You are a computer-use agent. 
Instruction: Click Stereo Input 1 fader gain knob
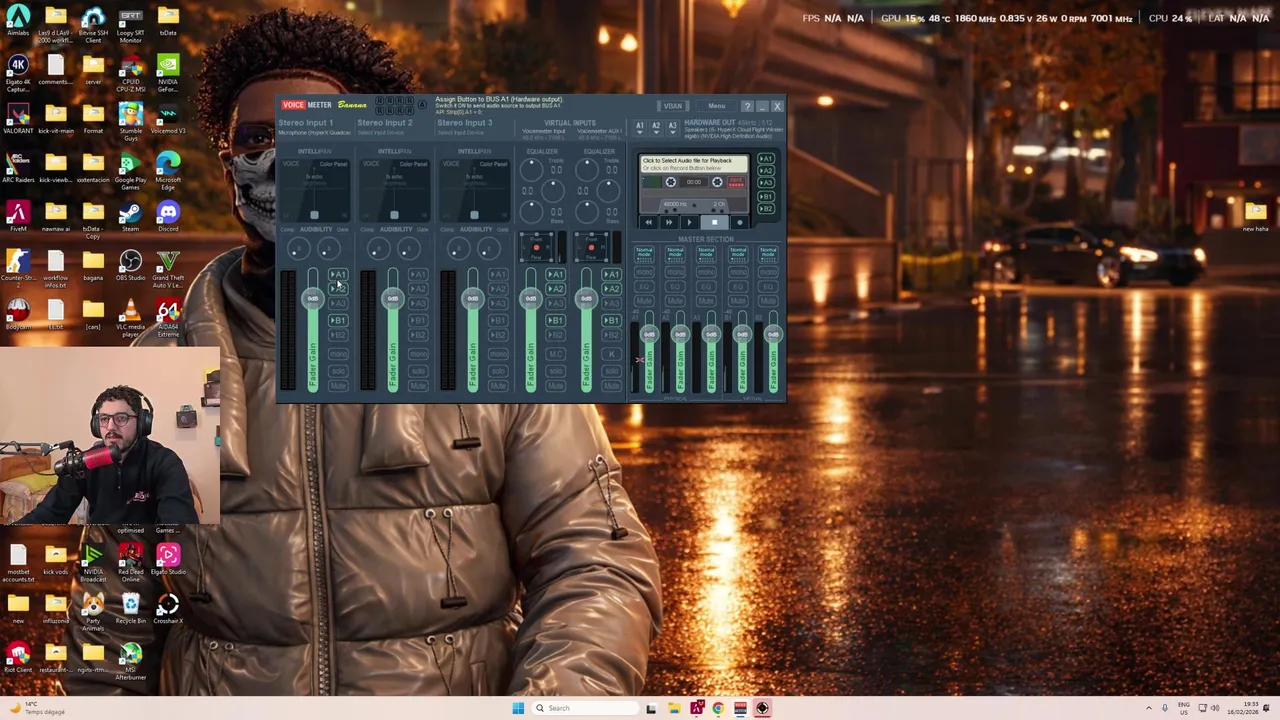(313, 298)
